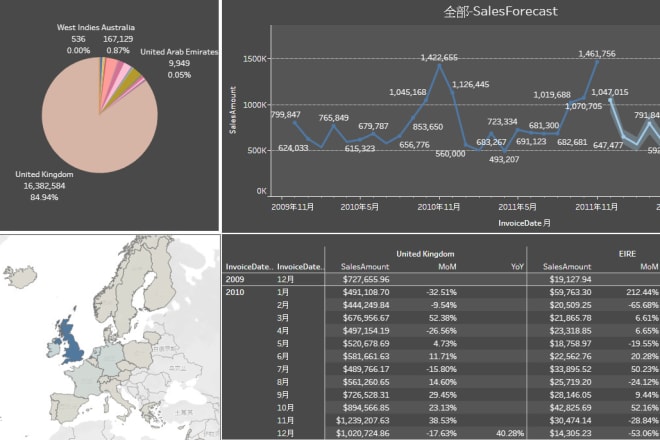Select Iceland on the Europe map

[x=20, y=276]
